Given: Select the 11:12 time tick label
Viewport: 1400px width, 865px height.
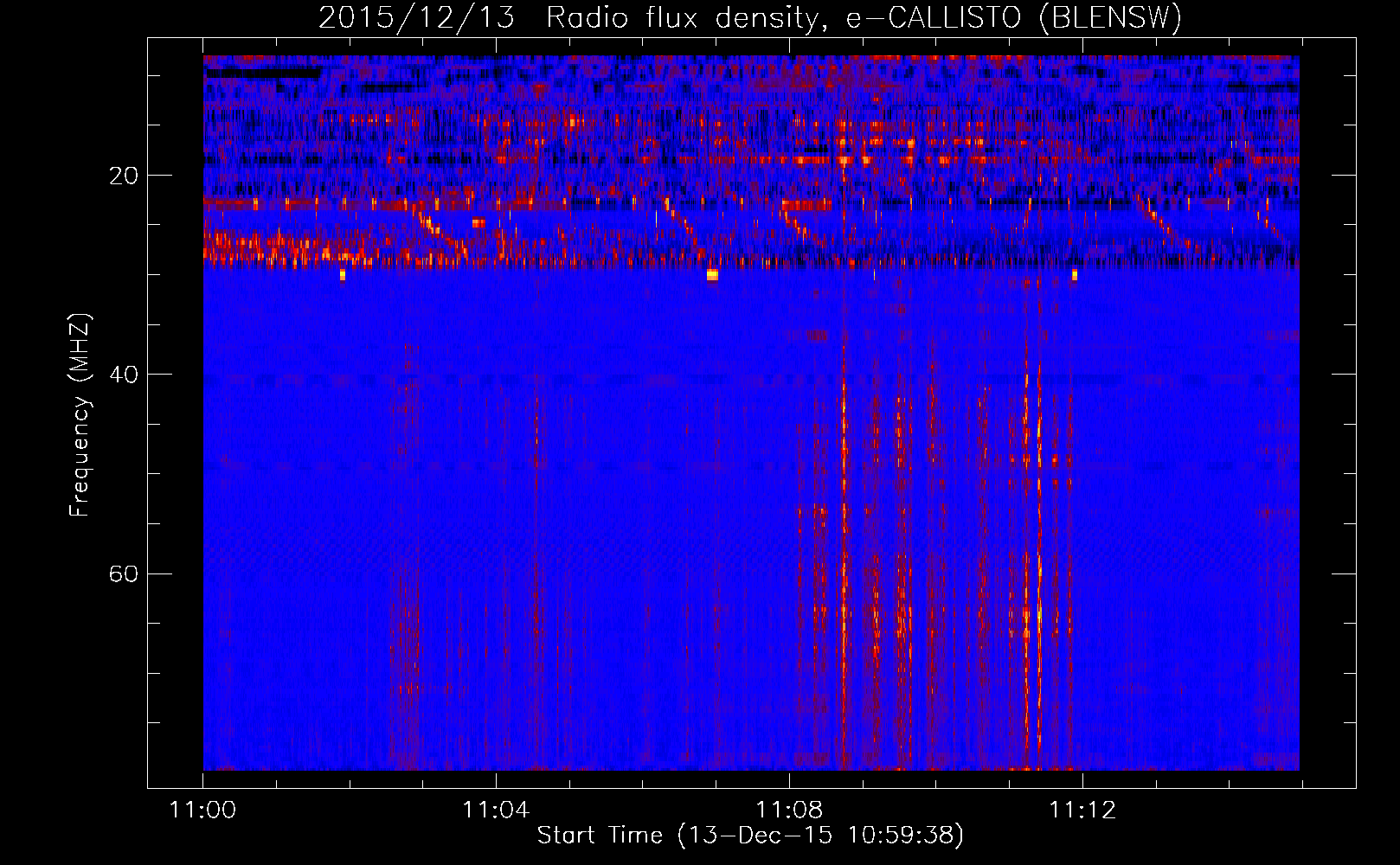Looking at the screenshot, I should point(1082,811).
